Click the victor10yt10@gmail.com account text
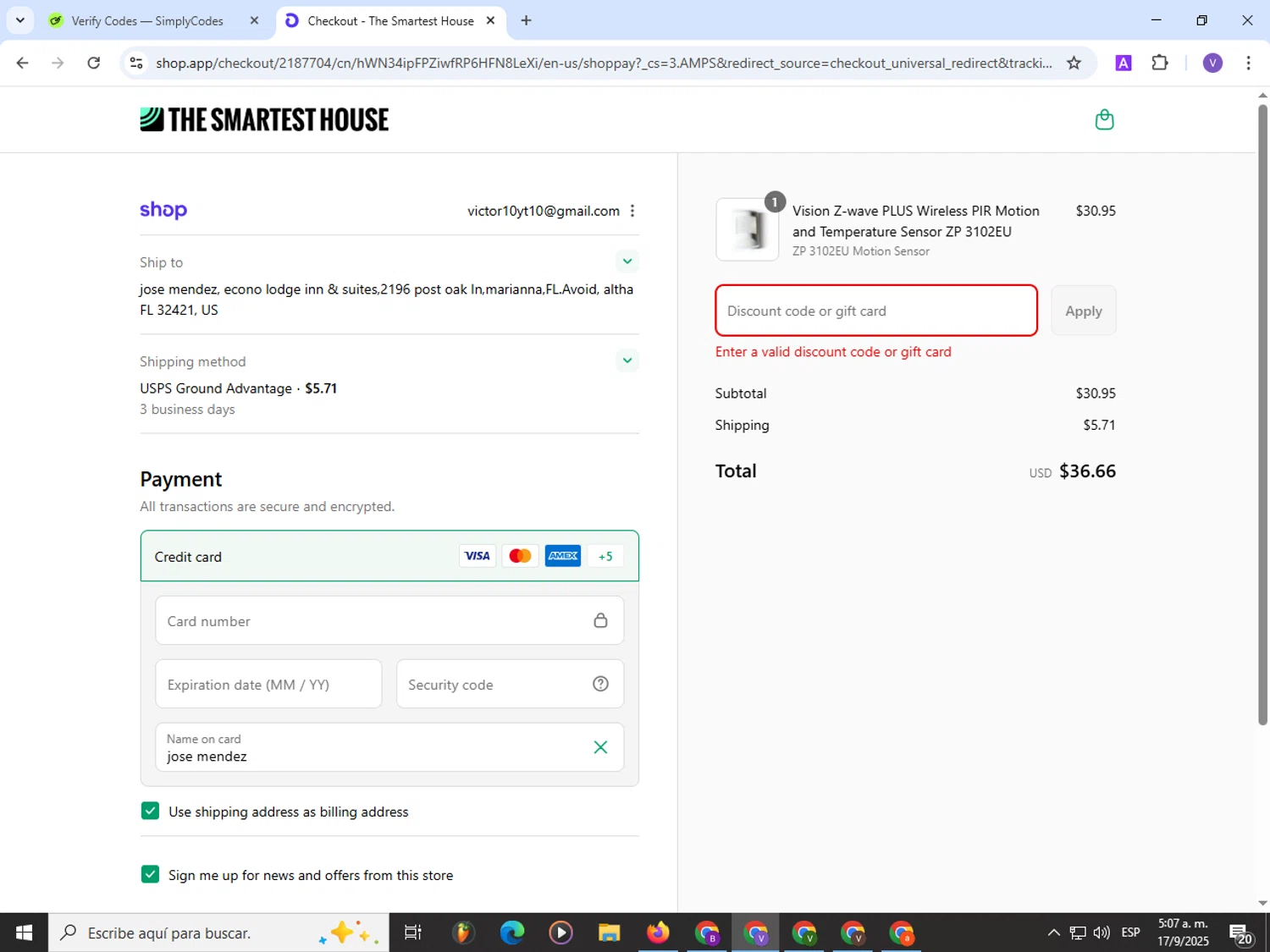 pos(544,211)
